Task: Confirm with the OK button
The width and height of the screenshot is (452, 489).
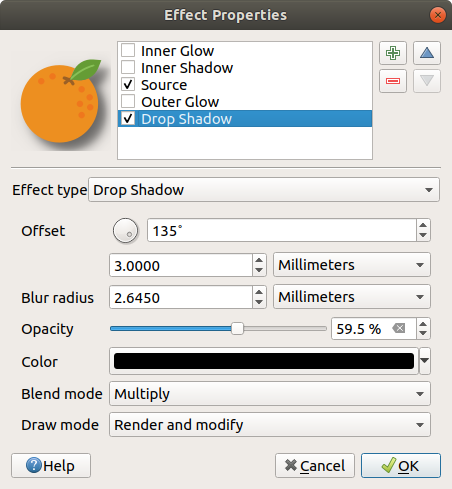Action: tap(401, 465)
